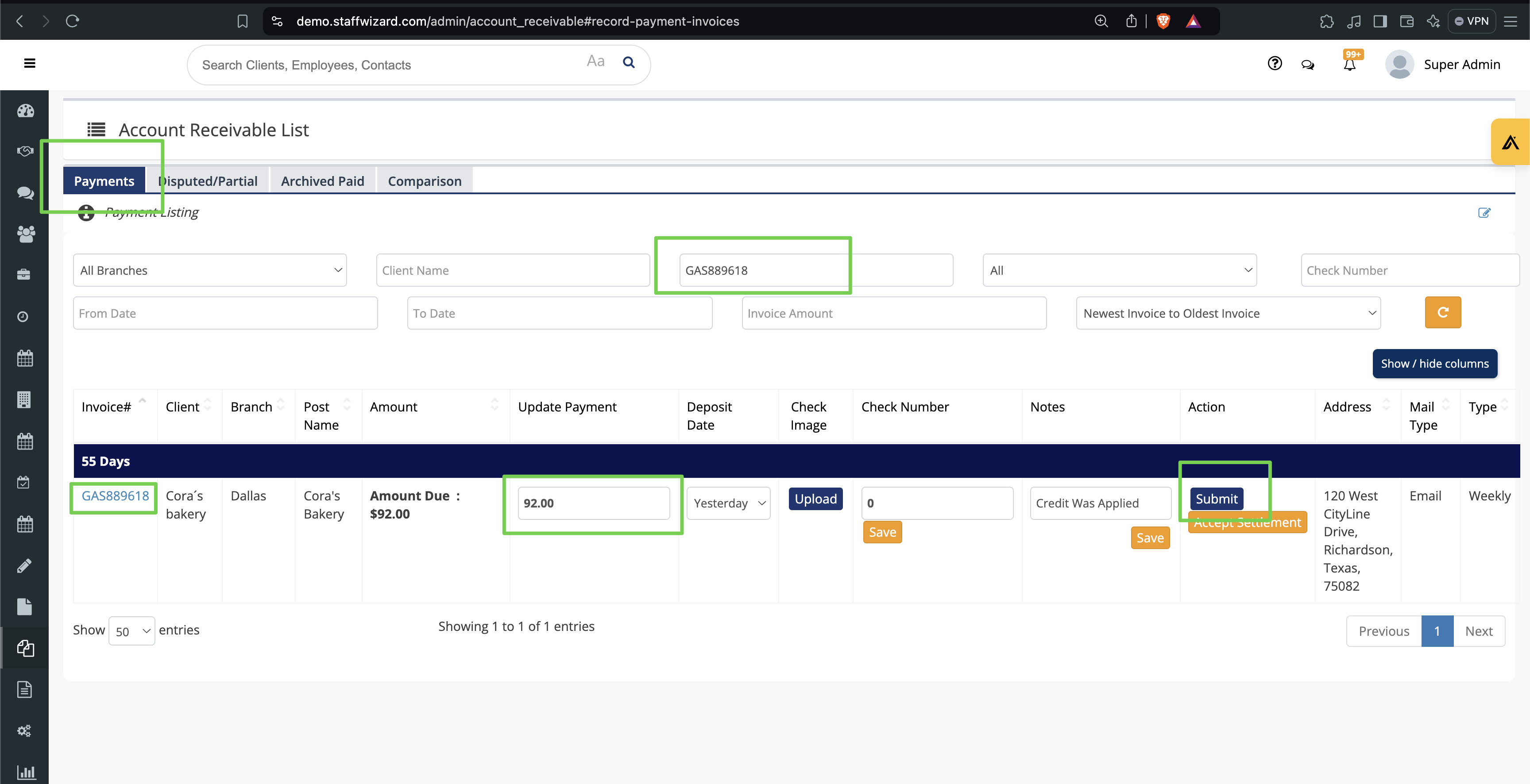Open the Super Admin user menu
1530x784 pixels.
pyautogui.click(x=1443, y=64)
